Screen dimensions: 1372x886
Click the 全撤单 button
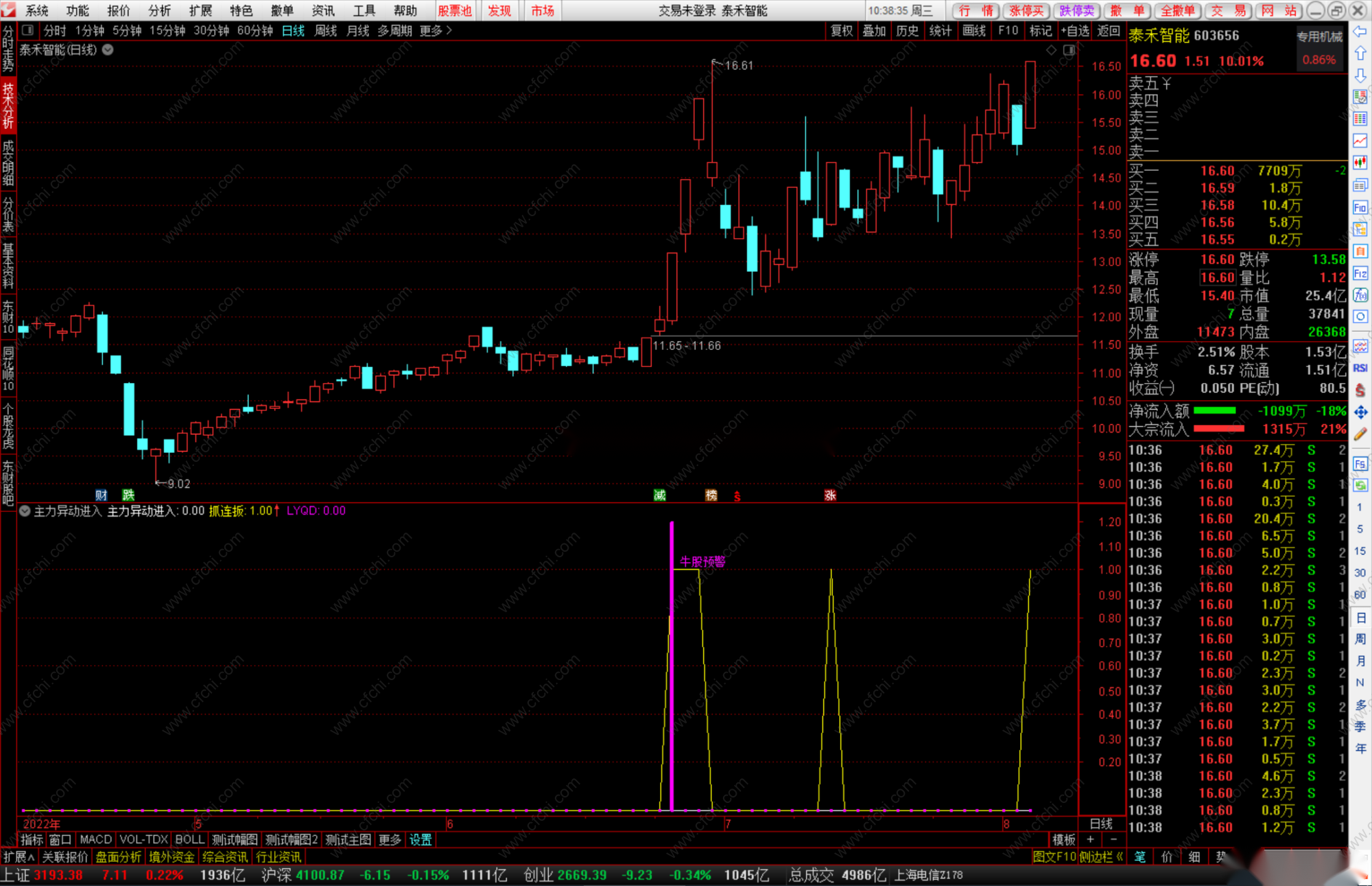click(x=1177, y=10)
